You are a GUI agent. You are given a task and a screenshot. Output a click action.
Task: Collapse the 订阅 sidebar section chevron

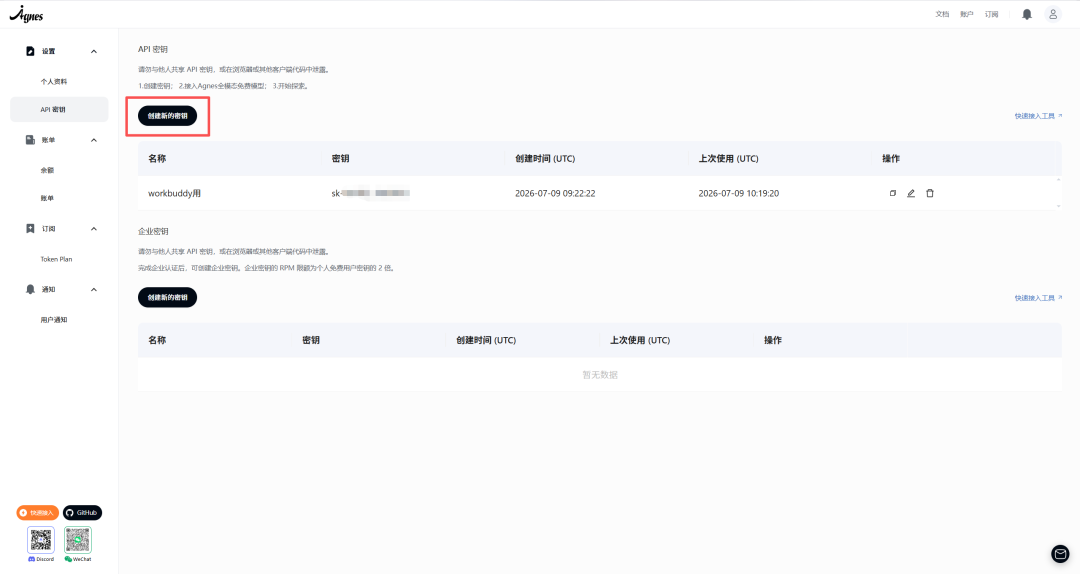(94, 229)
